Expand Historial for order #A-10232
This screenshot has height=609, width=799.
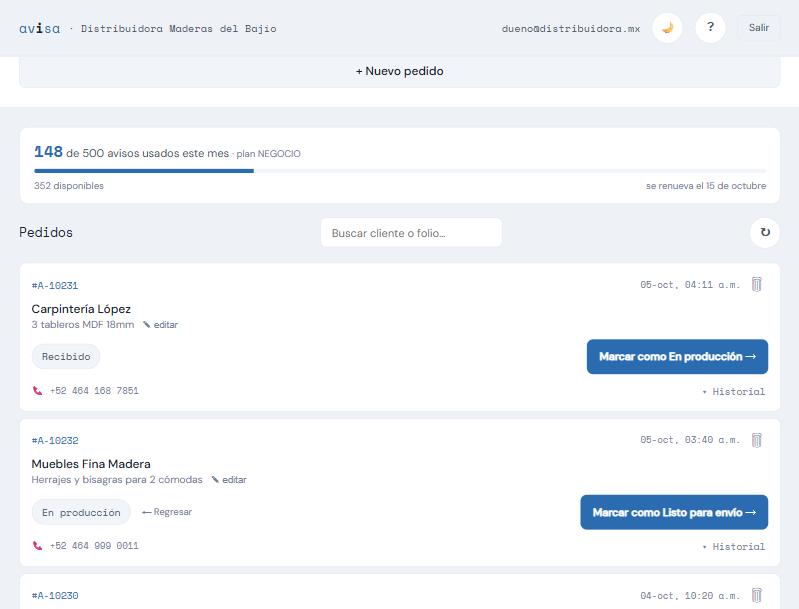pyautogui.click(x=734, y=546)
